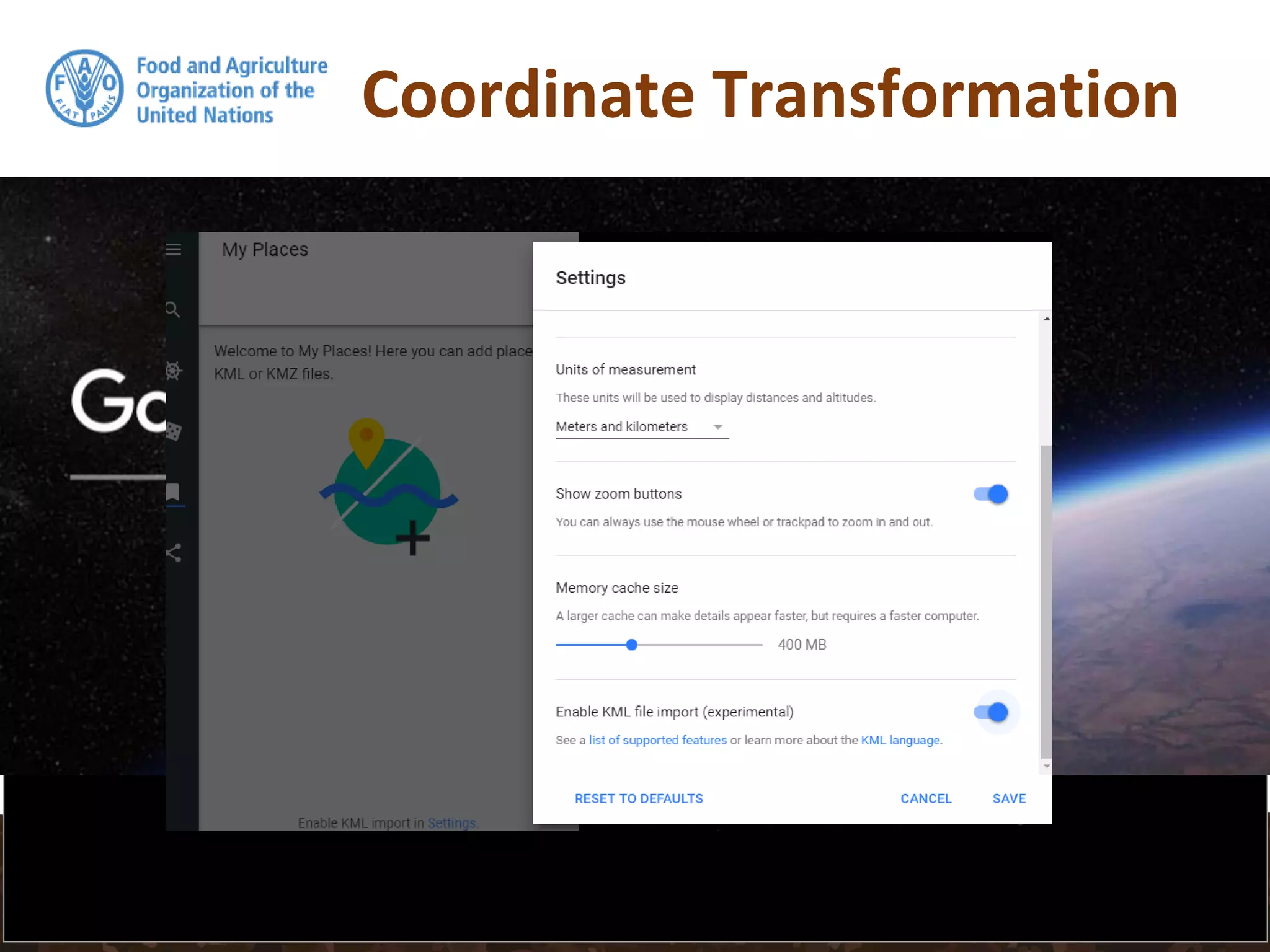Click the My Places add-place illustration
1270x952 pixels.
click(388, 487)
